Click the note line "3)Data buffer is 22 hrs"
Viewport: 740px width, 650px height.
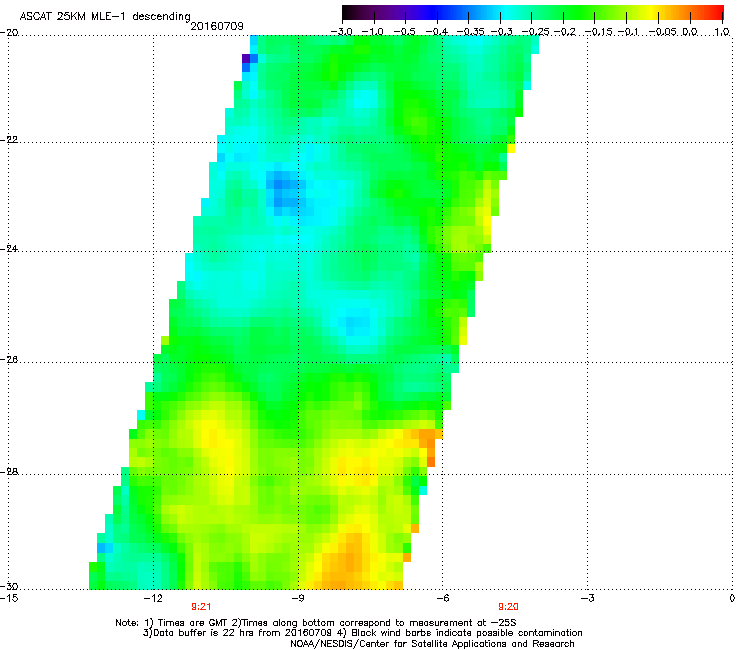(362, 633)
